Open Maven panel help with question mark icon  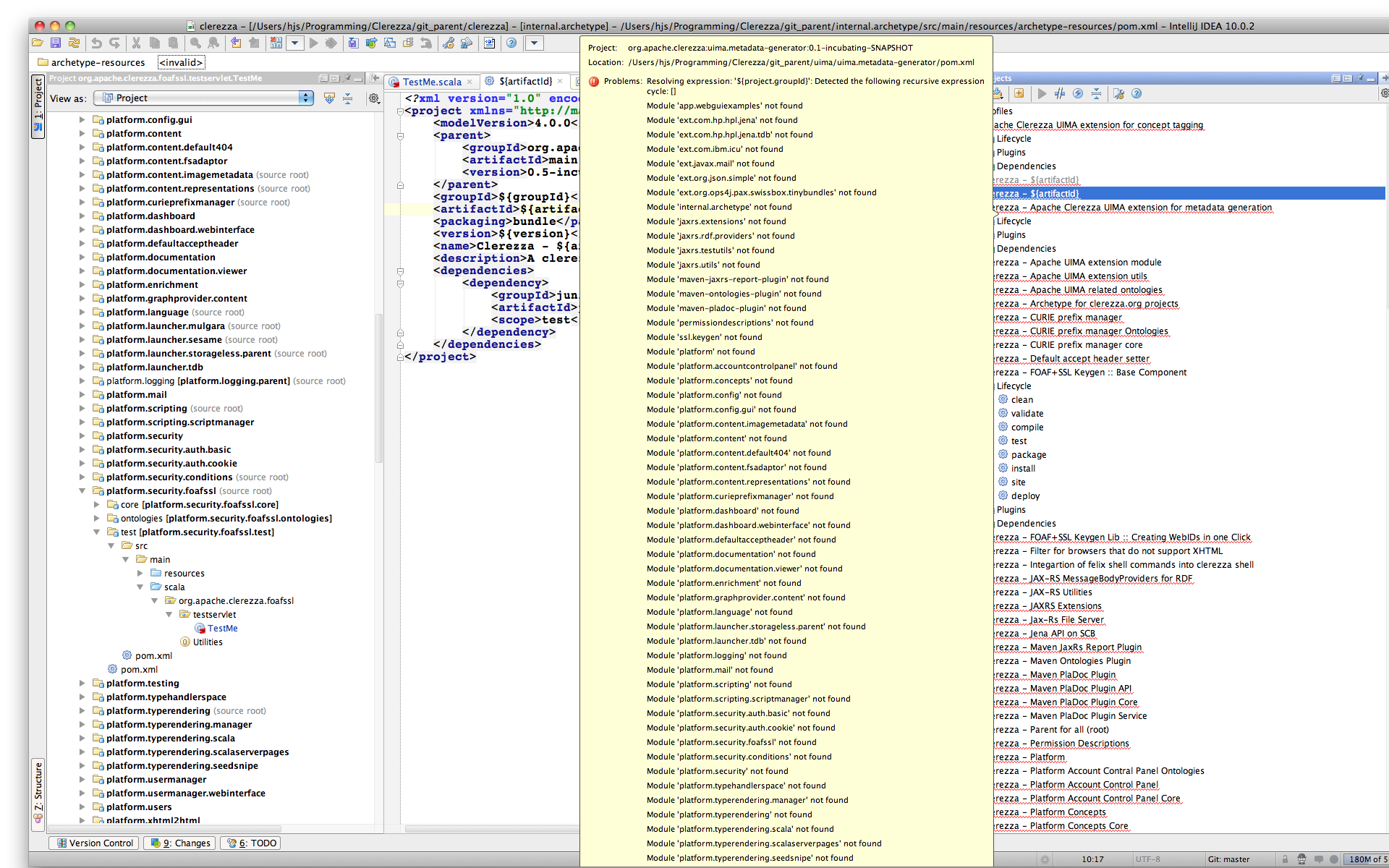1137,93
